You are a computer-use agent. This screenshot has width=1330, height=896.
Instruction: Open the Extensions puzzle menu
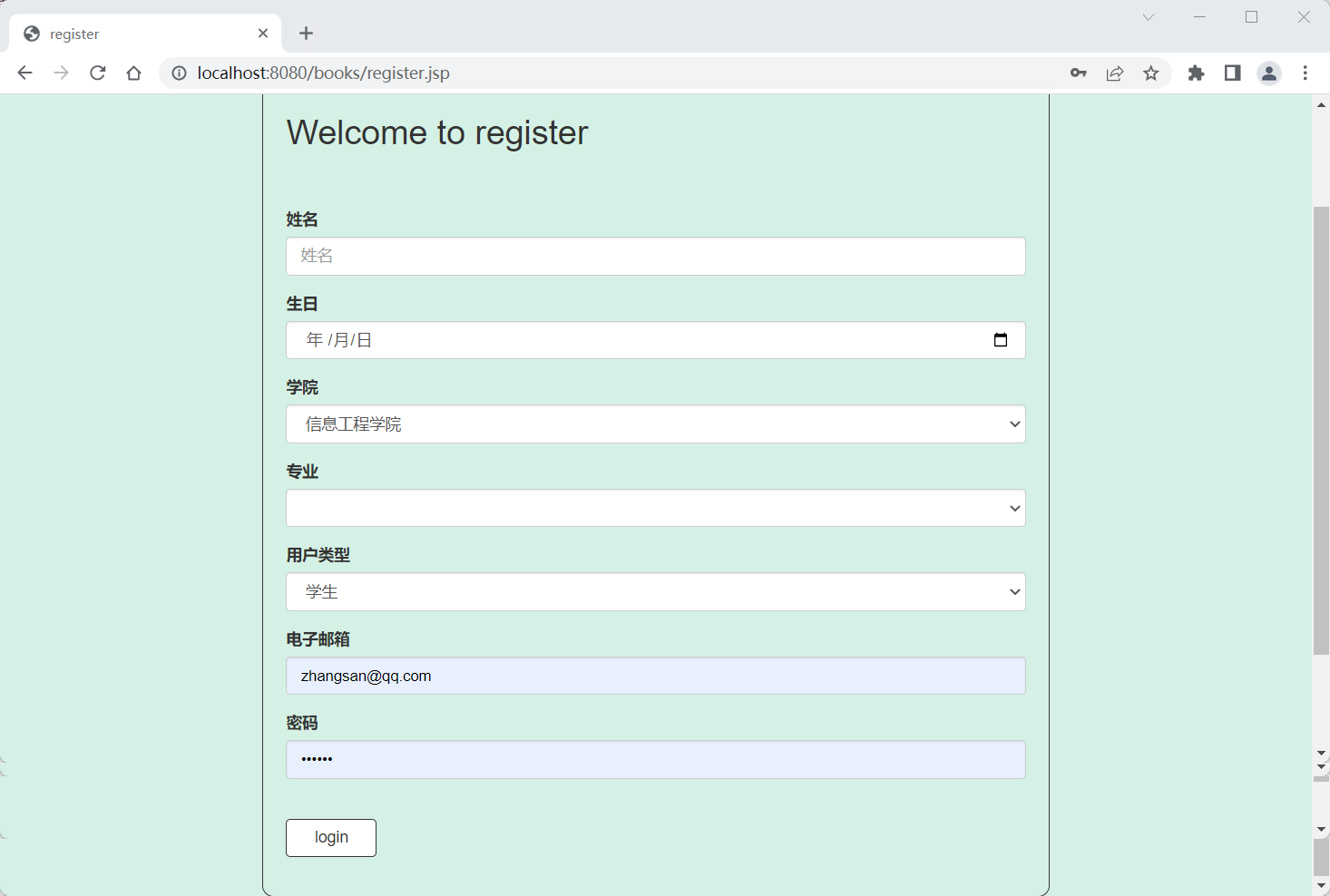[1197, 73]
